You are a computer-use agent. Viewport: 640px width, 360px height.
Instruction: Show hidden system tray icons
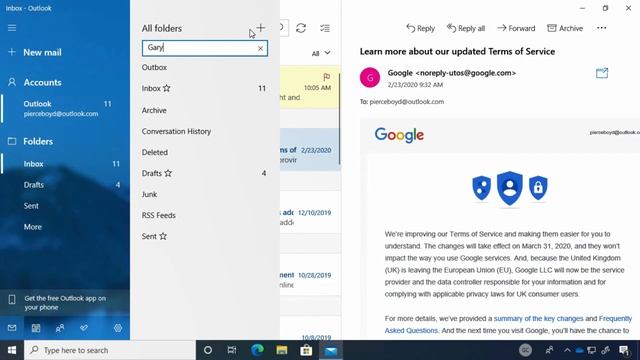[x=567, y=350]
